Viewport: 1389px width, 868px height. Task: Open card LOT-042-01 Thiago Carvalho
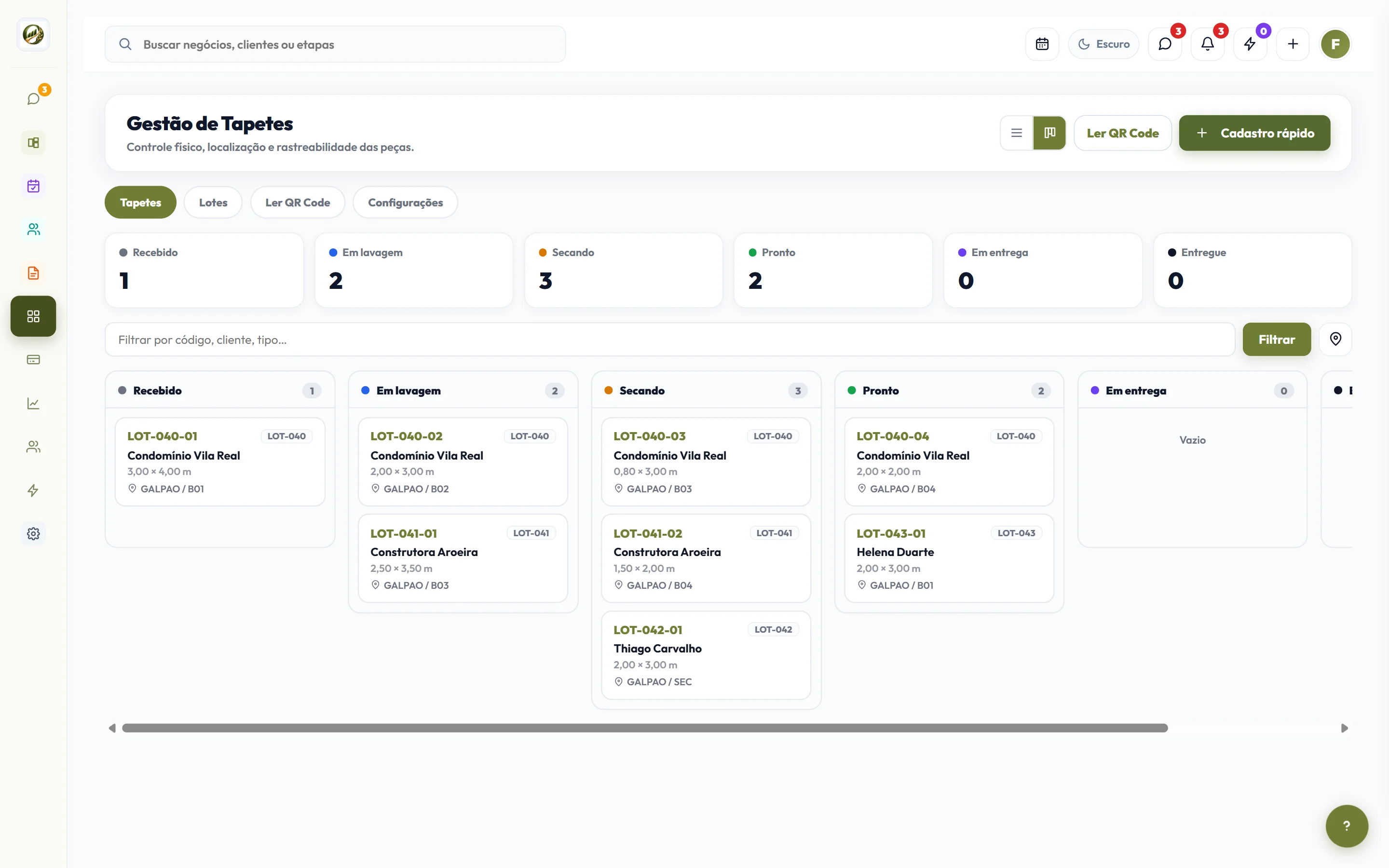tap(706, 654)
